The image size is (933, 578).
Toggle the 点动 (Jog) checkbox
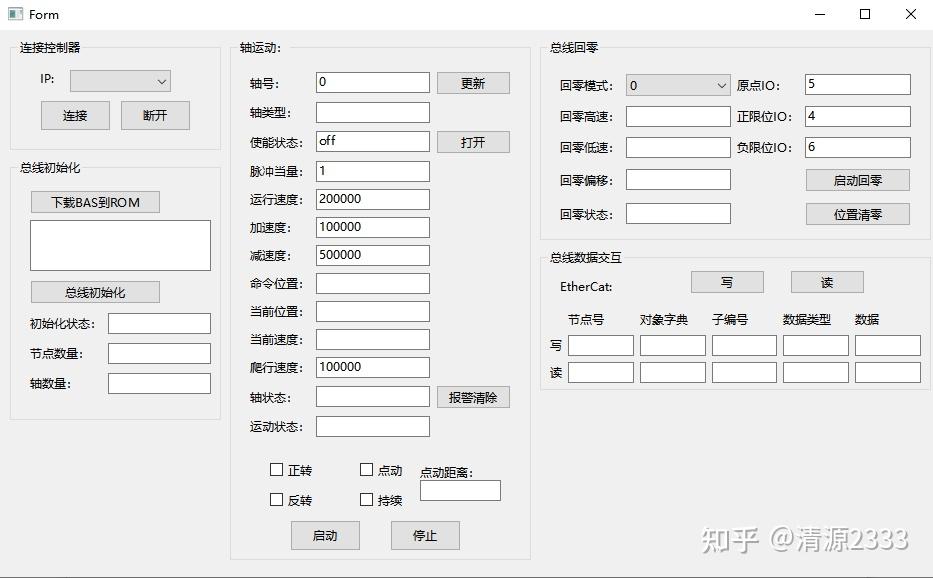click(x=367, y=468)
